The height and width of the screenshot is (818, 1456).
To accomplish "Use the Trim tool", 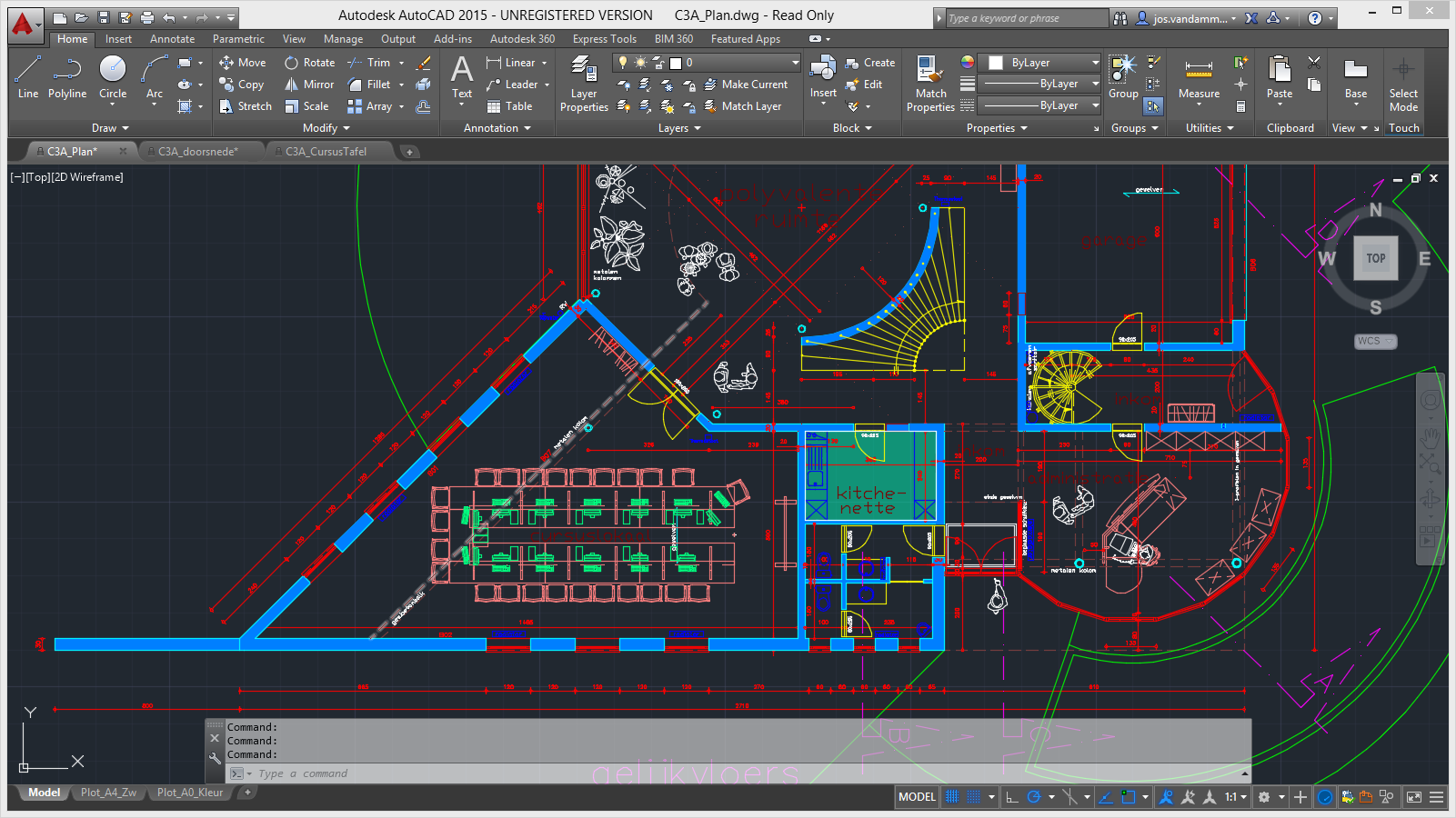I will coord(369,63).
